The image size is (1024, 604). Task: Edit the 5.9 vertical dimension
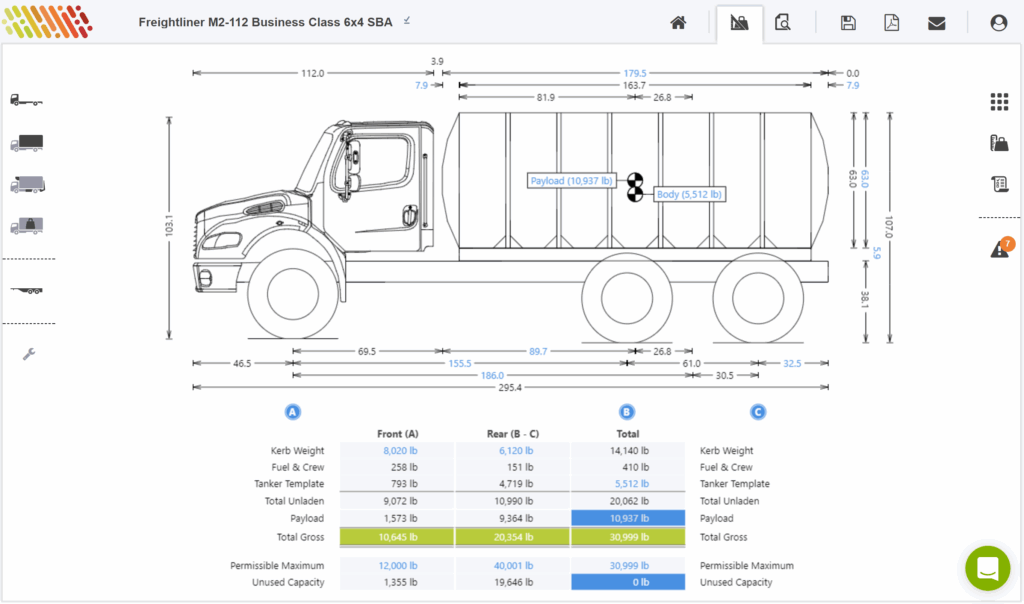click(x=876, y=253)
